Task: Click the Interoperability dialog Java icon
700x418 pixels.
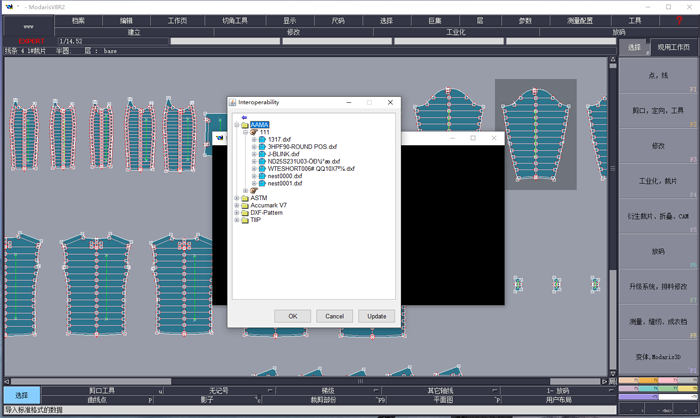Action: 233,102
